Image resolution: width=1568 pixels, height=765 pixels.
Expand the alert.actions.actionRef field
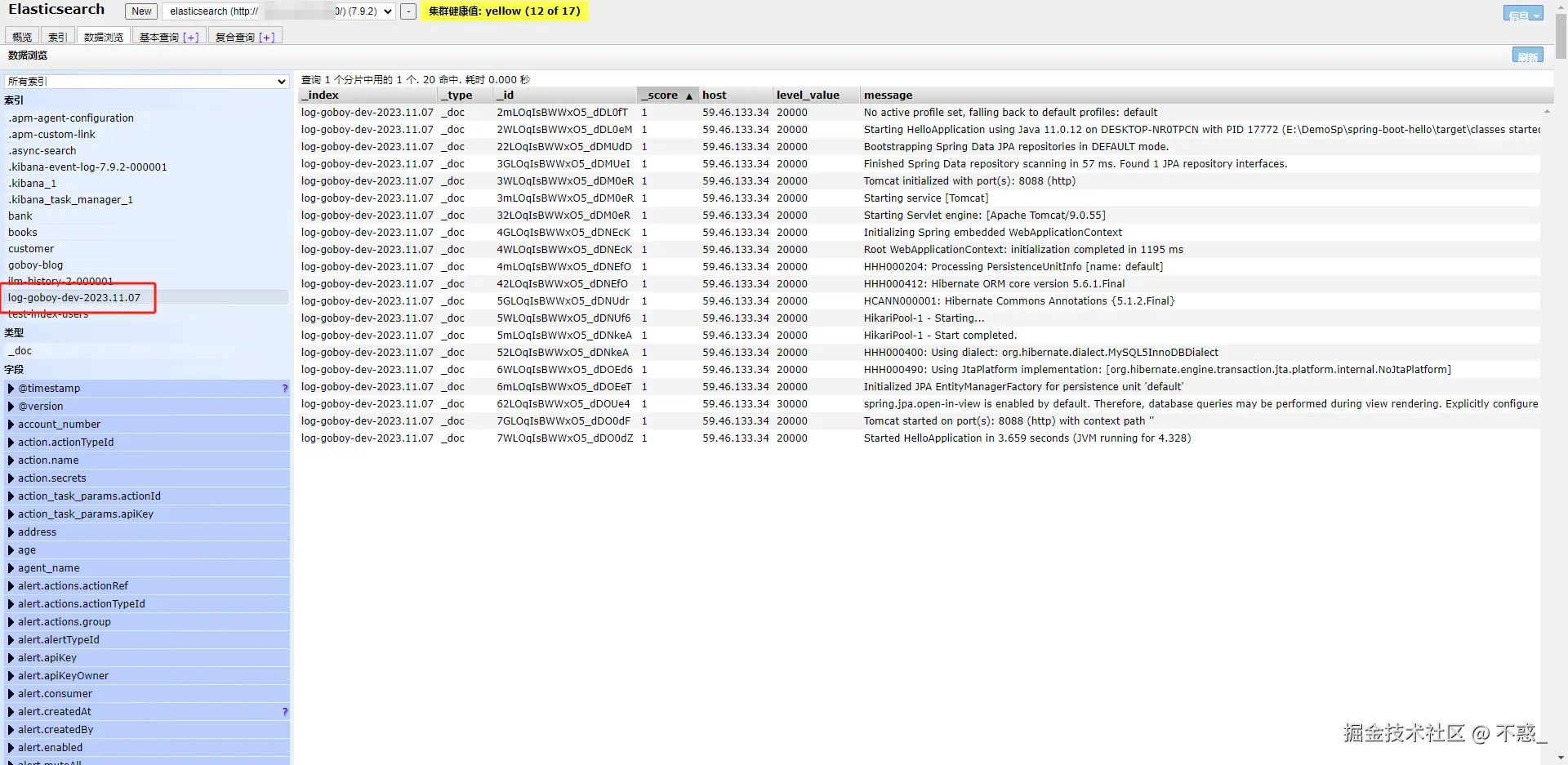[x=147, y=586]
